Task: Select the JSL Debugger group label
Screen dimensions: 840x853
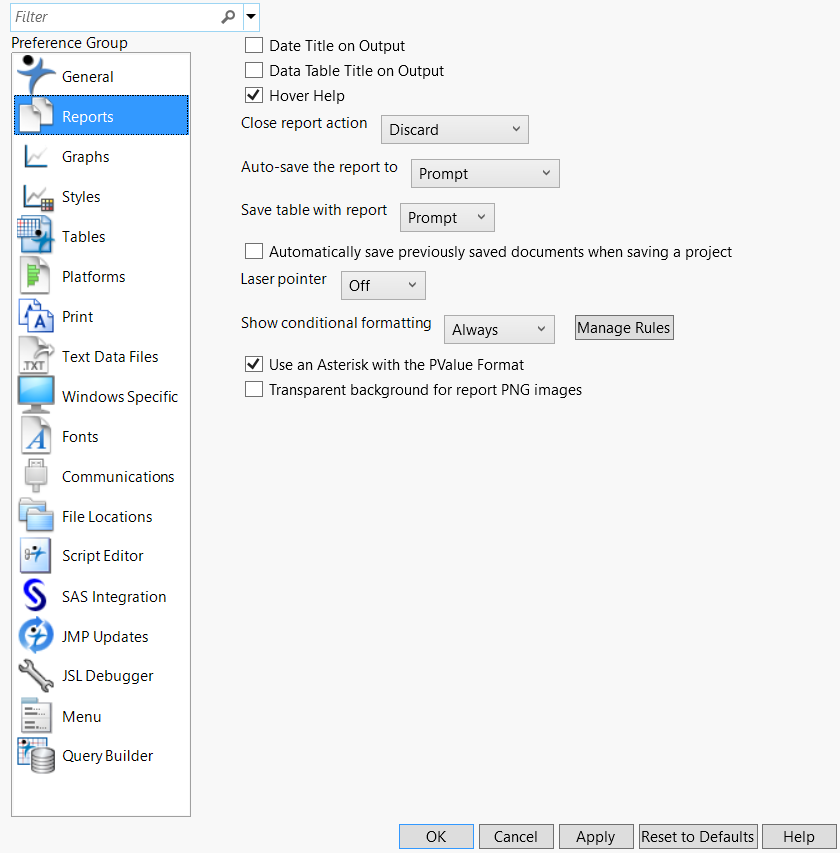Action: tap(107, 676)
